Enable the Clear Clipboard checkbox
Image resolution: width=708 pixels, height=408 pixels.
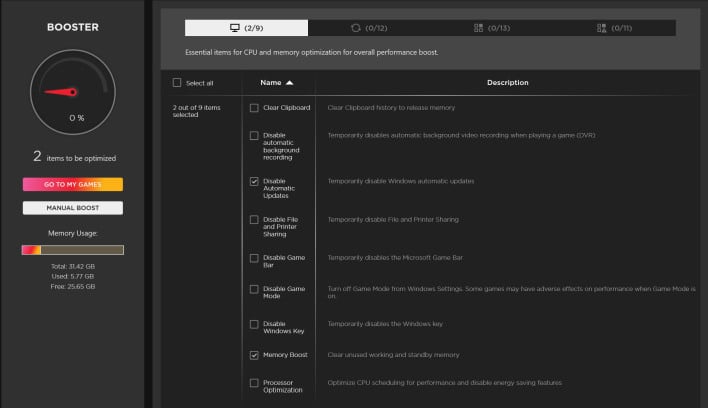[x=254, y=108]
